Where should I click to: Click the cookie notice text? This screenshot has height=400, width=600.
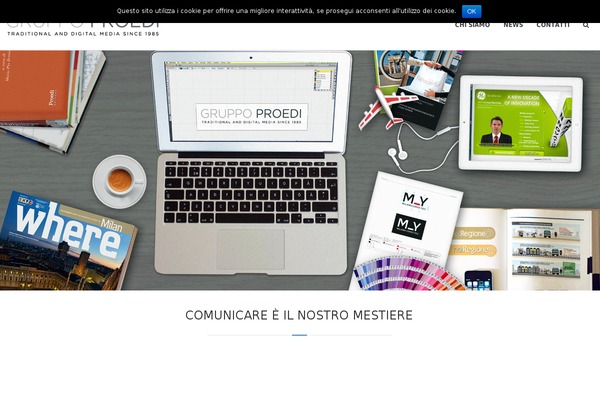[286, 11]
